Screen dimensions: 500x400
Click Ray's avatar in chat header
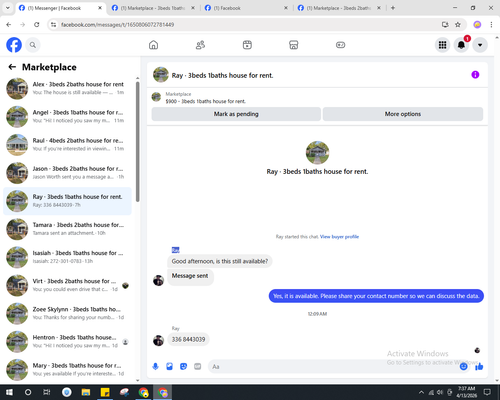point(161,75)
